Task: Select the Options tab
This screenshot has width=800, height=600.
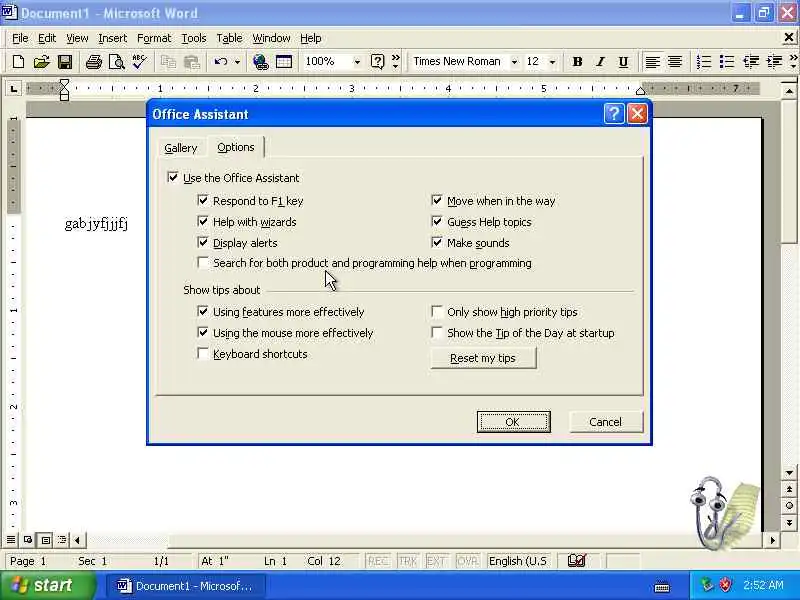Action: pyautogui.click(x=236, y=147)
